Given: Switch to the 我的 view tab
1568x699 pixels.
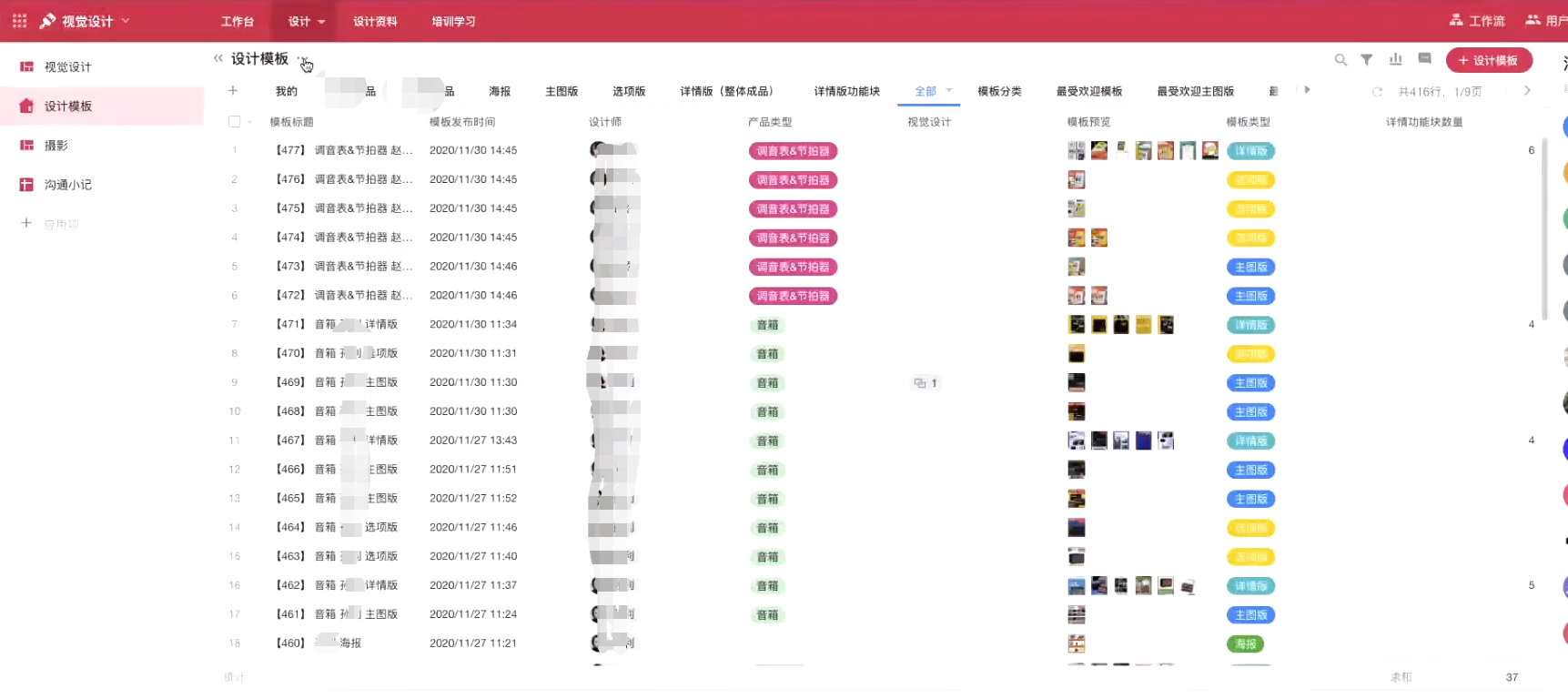Looking at the screenshot, I should (x=286, y=91).
